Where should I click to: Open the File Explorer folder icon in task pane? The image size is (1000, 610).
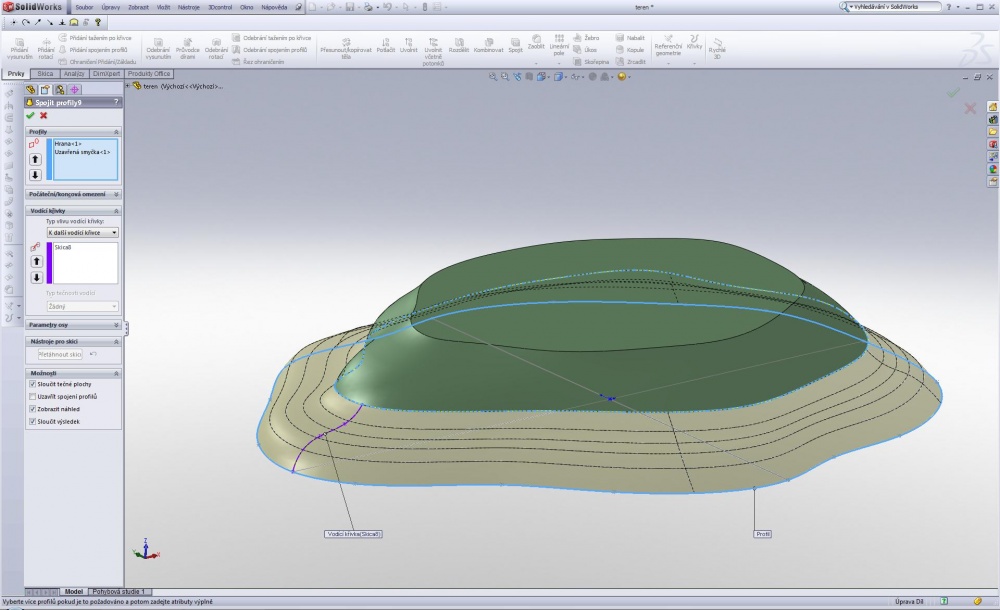pyautogui.click(x=992, y=131)
